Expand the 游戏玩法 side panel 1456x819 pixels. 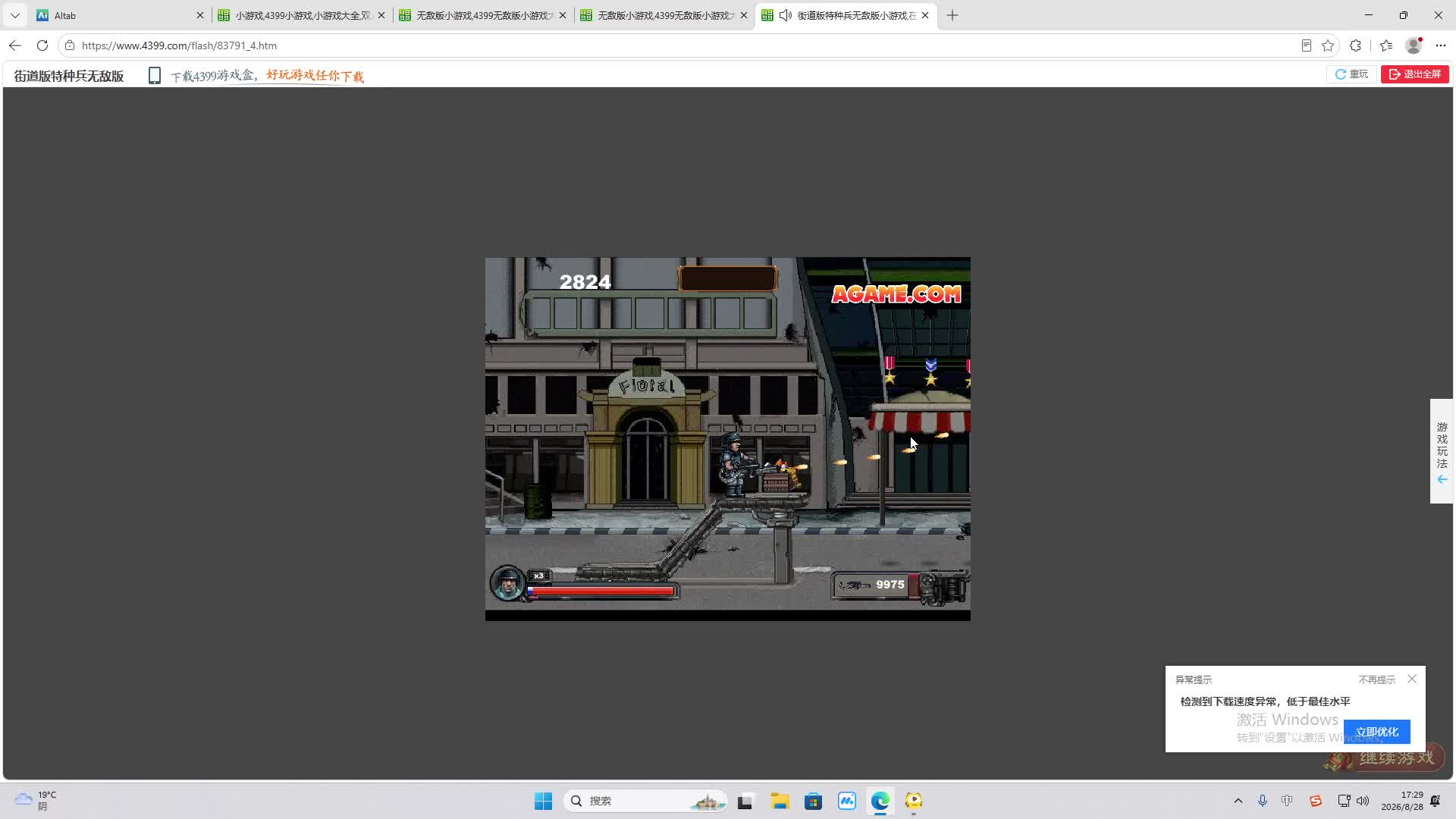click(x=1442, y=451)
